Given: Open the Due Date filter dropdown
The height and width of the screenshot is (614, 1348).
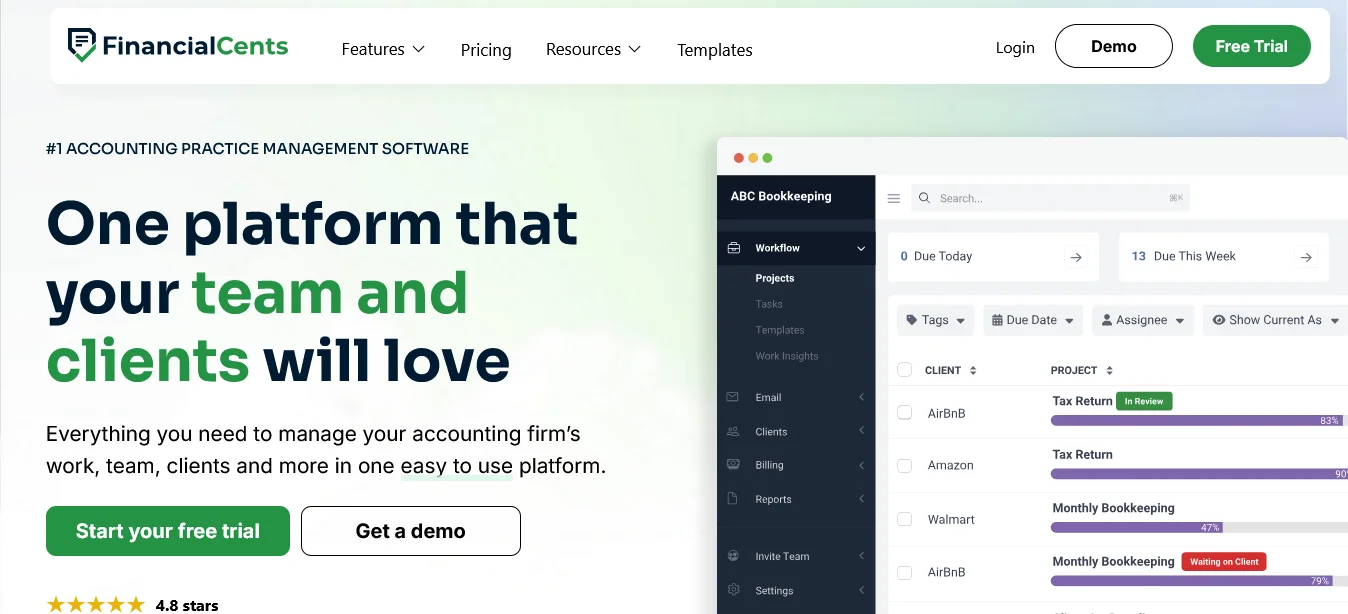Looking at the screenshot, I should click(1034, 320).
